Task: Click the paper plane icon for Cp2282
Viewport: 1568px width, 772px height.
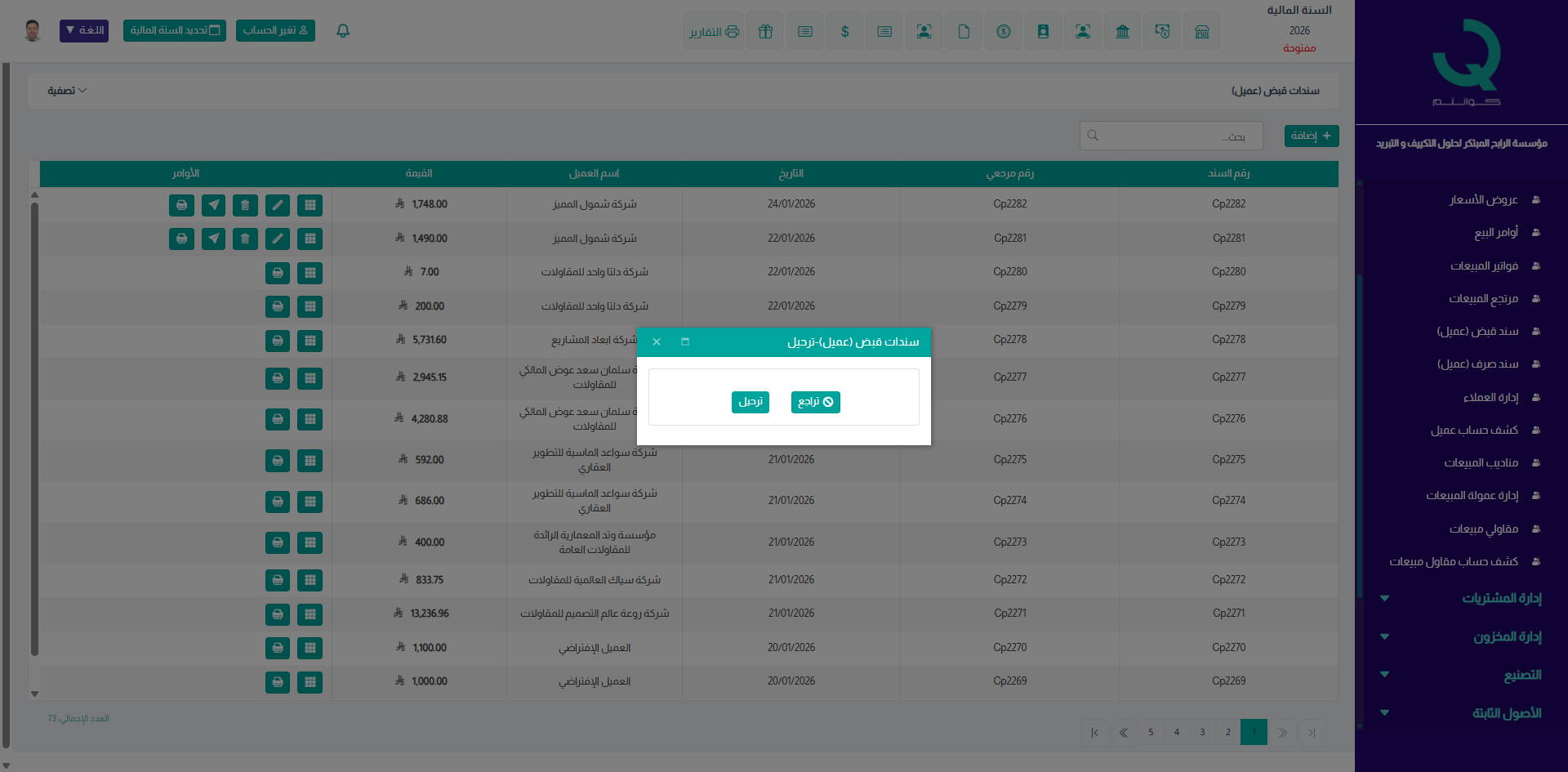Action: [213, 205]
